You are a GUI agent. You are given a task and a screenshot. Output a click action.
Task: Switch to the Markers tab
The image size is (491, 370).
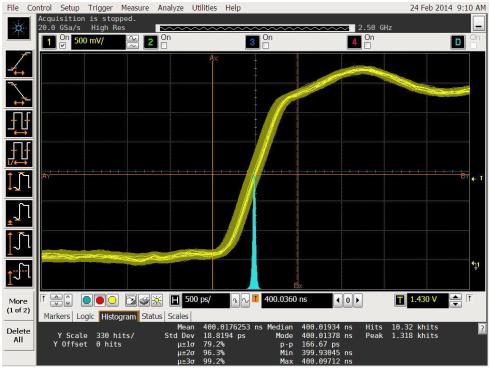point(57,316)
